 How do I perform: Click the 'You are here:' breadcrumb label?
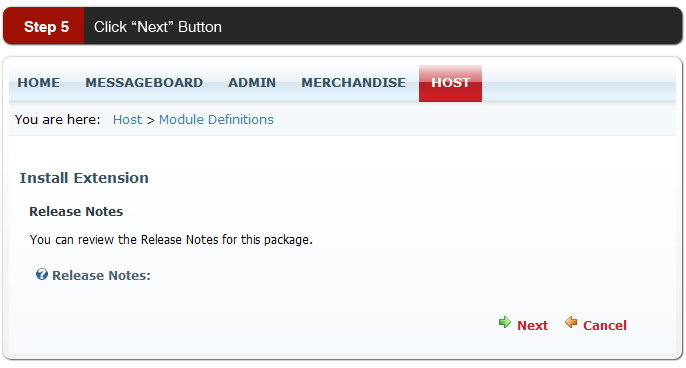point(57,119)
